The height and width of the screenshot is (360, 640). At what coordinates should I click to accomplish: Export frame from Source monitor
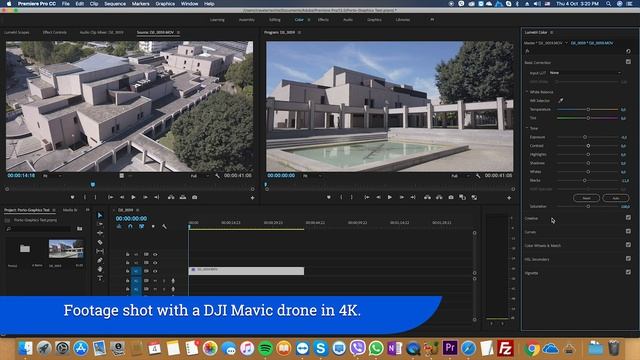(195, 197)
